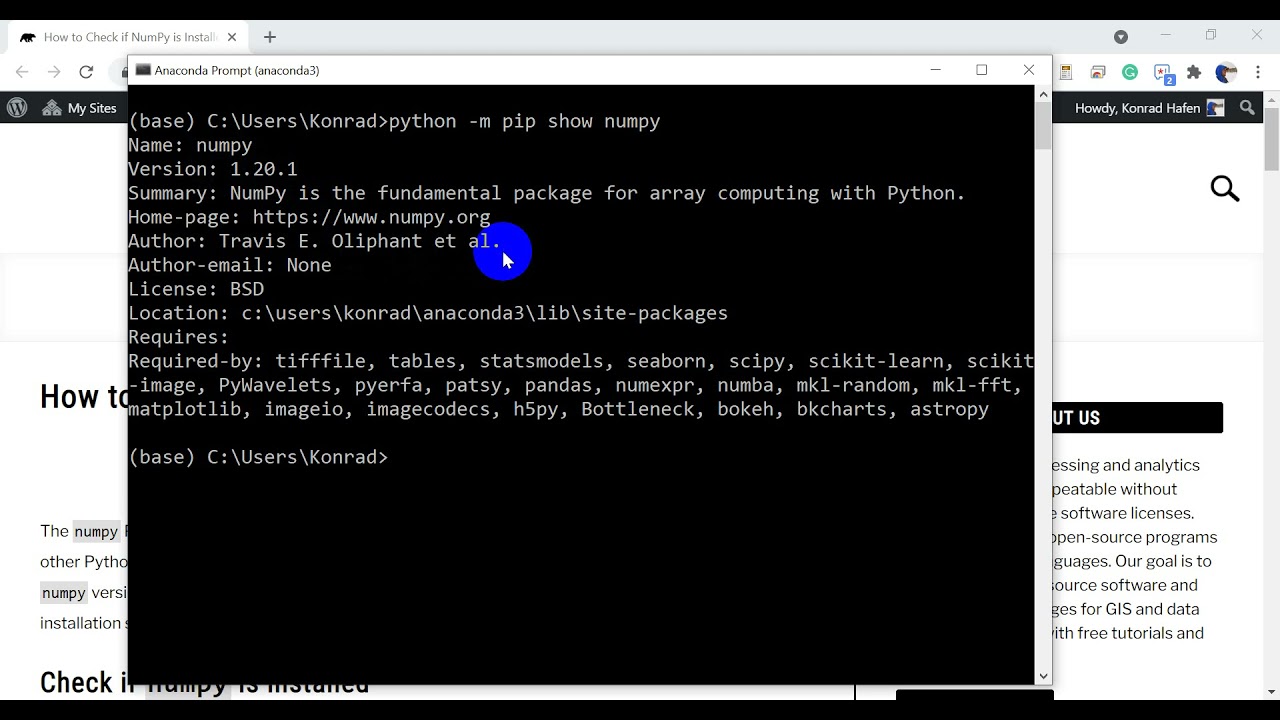This screenshot has height=720, width=1280.
Task: Select the 'How to Check if NumPy' tab
Action: coord(130,37)
